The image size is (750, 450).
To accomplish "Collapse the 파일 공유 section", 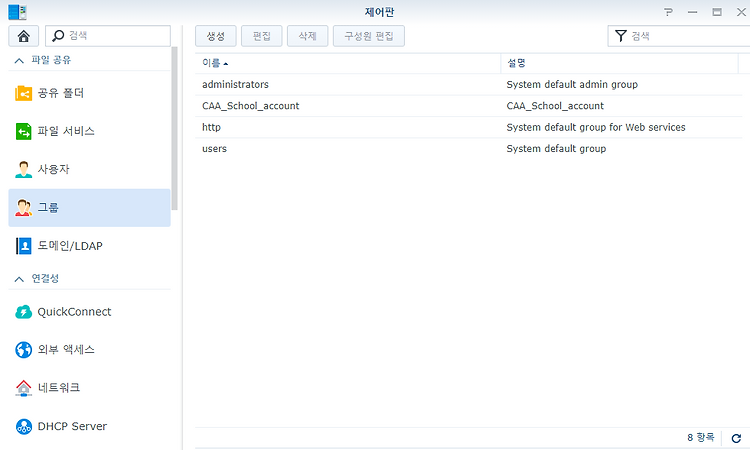I will point(19,60).
